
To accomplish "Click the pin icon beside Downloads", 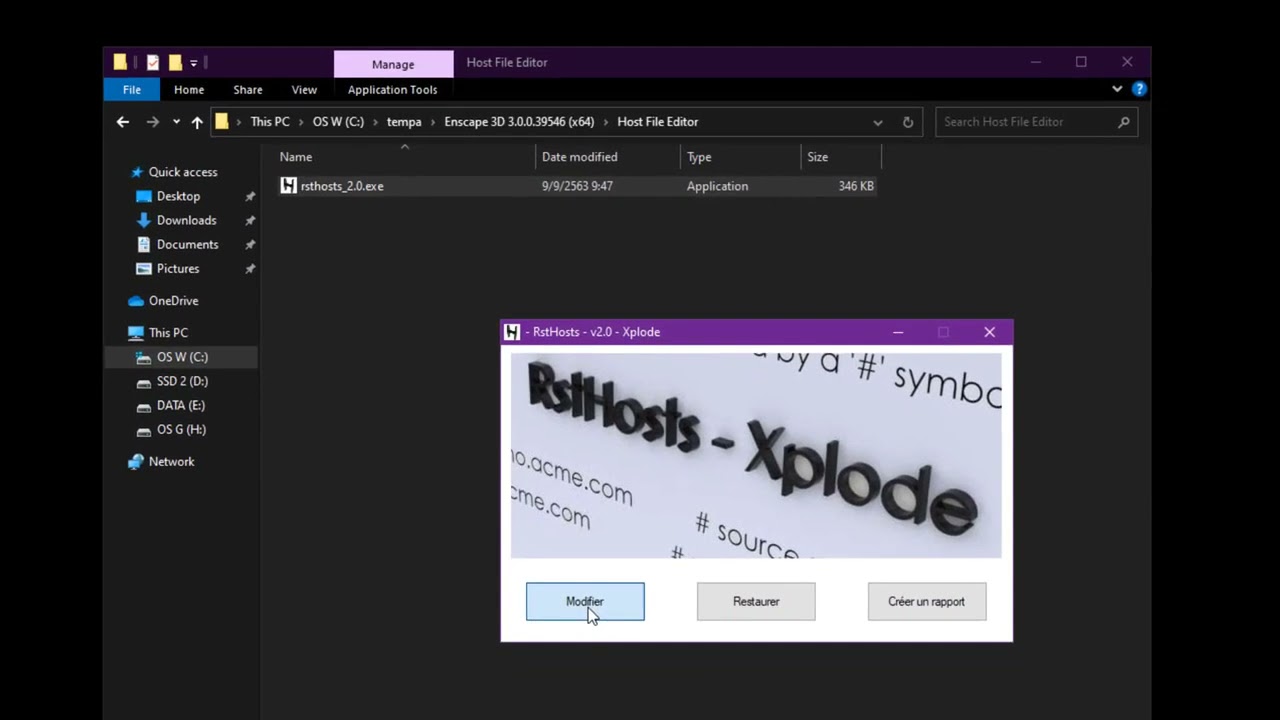I will click(250, 221).
